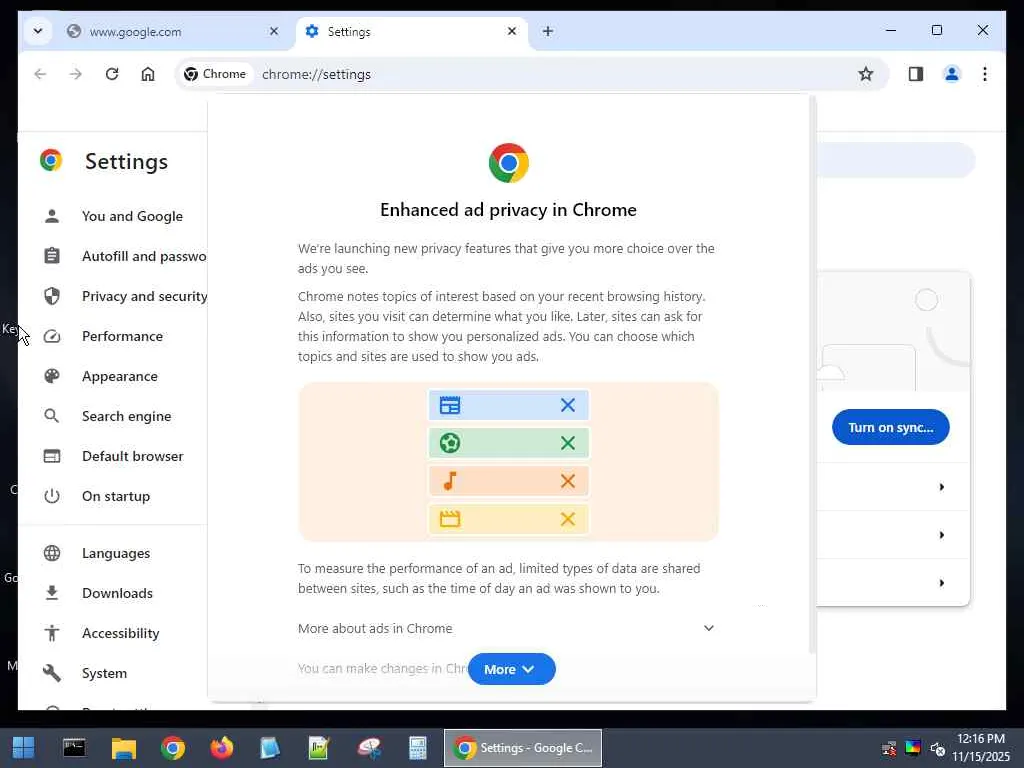The image size is (1024, 768).
Task: Open Calculator from the taskbar
Action: click(x=417, y=748)
